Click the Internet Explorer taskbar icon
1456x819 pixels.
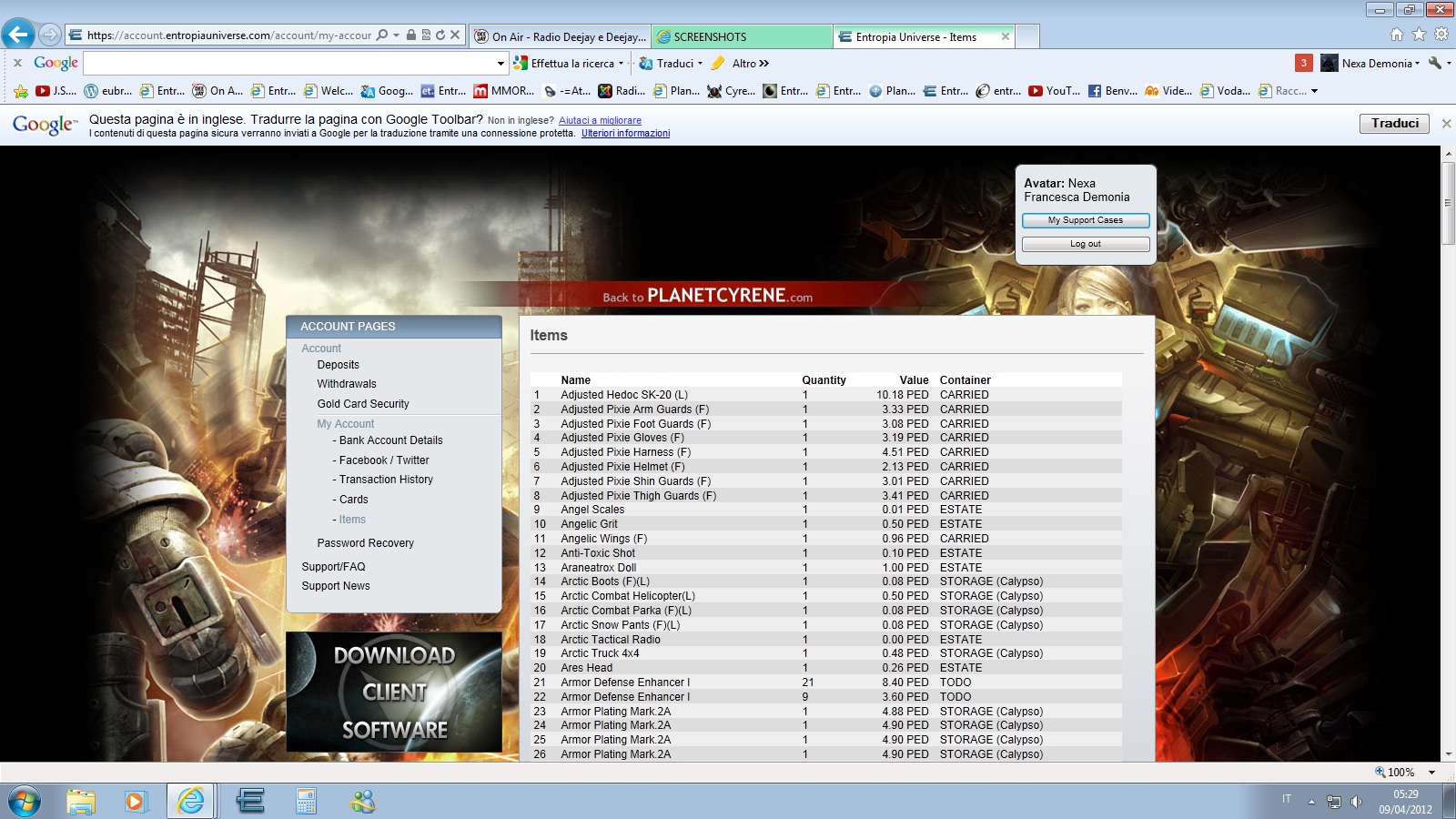[x=190, y=801]
